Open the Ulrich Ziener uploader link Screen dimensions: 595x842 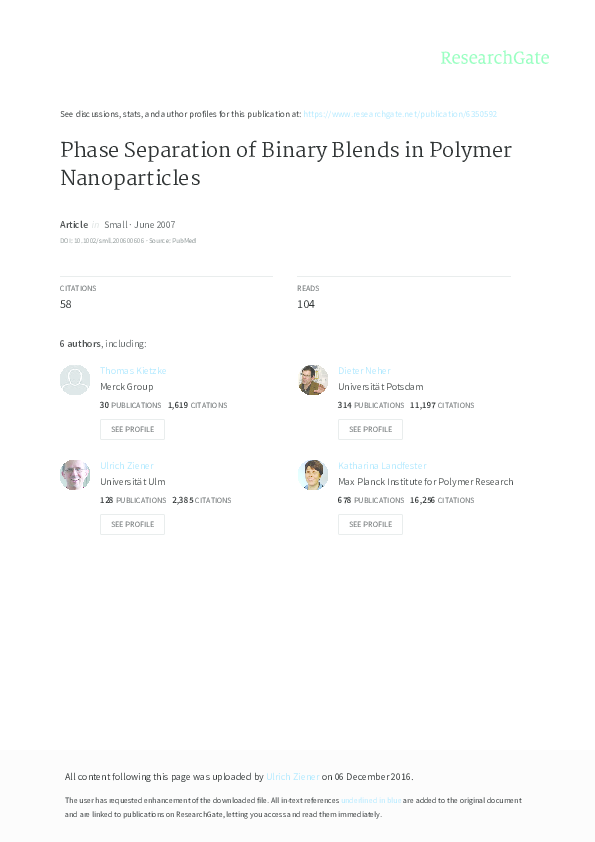(x=293, y=776)
